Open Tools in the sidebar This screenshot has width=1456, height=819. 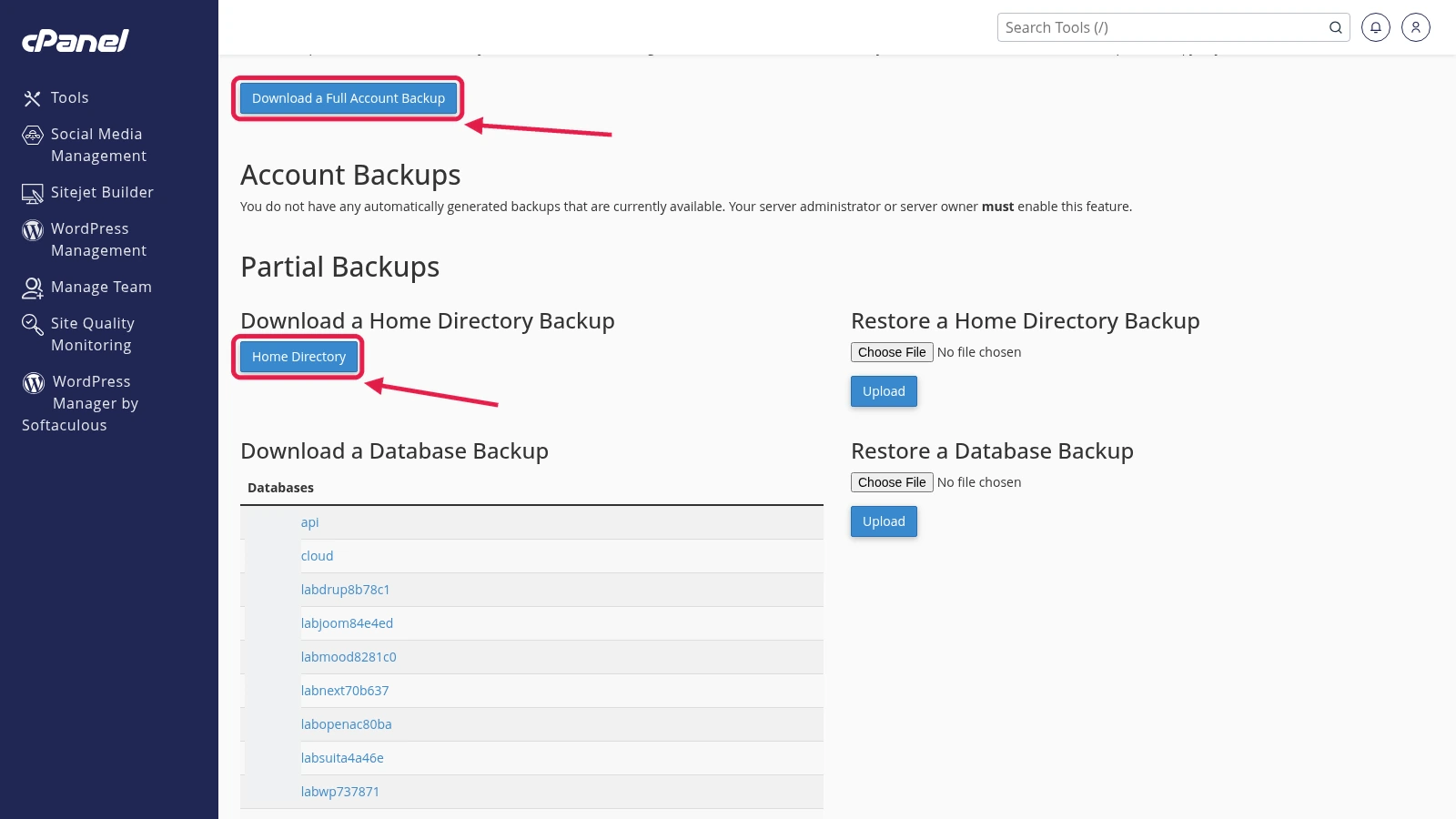coord(70,97)
